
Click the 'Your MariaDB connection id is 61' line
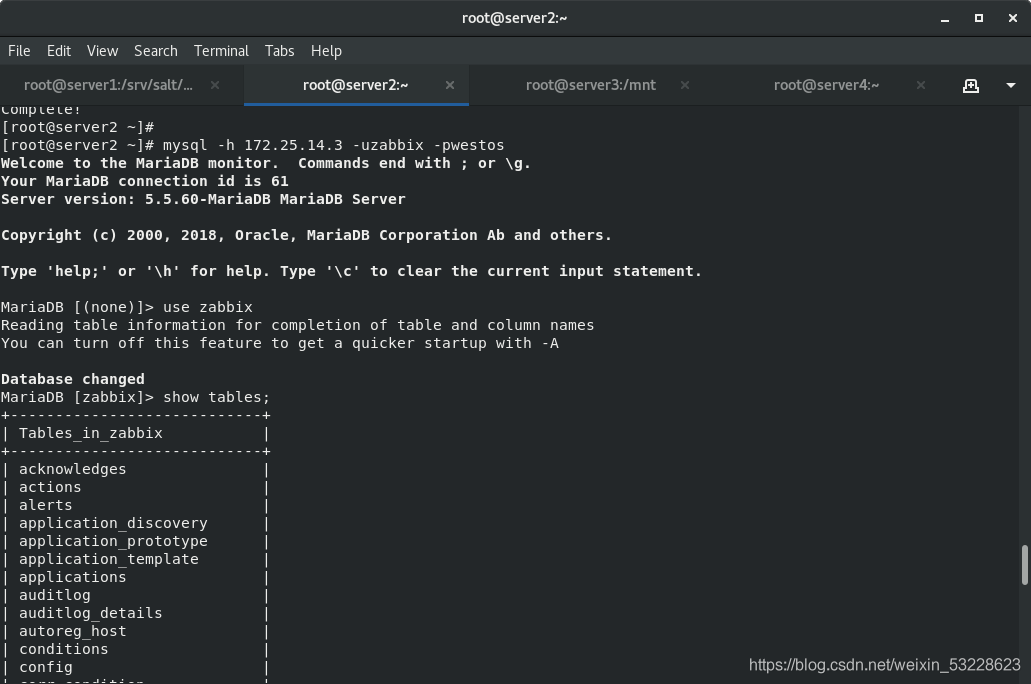[x=145, y=182]
